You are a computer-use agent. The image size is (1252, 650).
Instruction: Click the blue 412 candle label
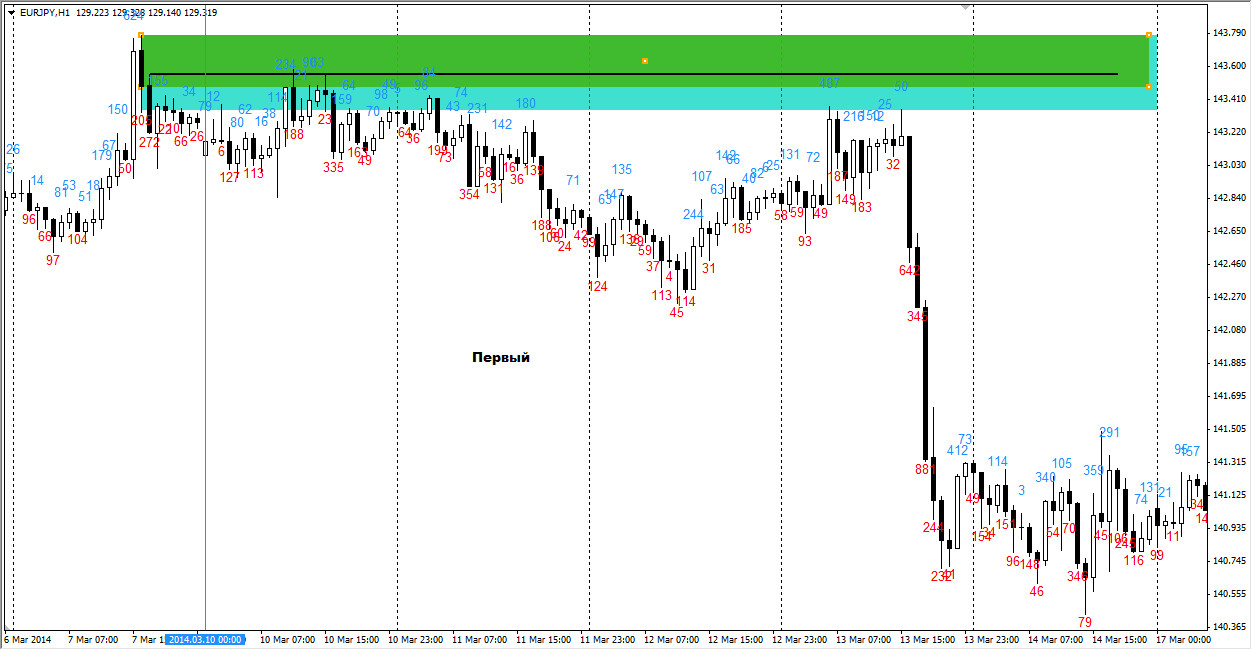[x=957, y=450]
